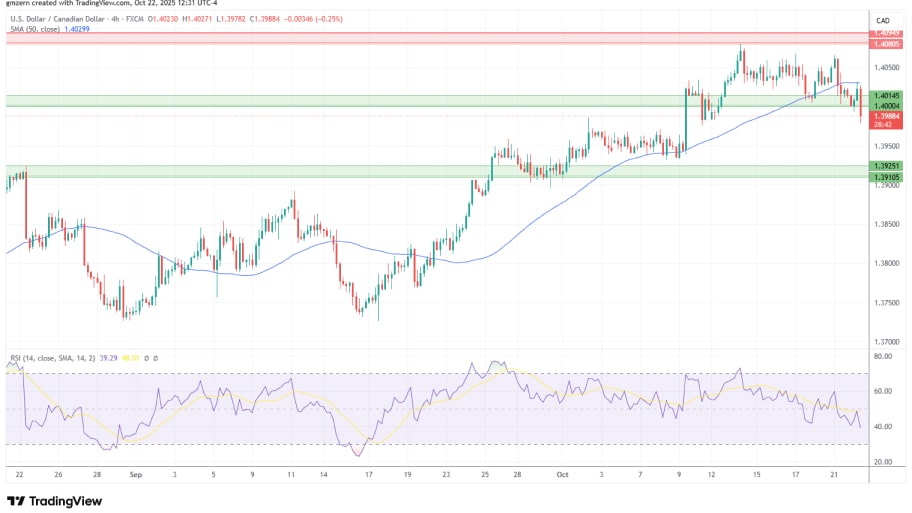Click the current price 1.39884 label

tap(886, 116)
